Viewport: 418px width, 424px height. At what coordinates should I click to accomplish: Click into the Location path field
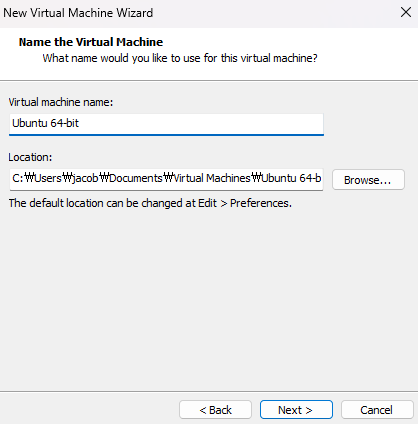pyautogui.click(x=166, y=179)
